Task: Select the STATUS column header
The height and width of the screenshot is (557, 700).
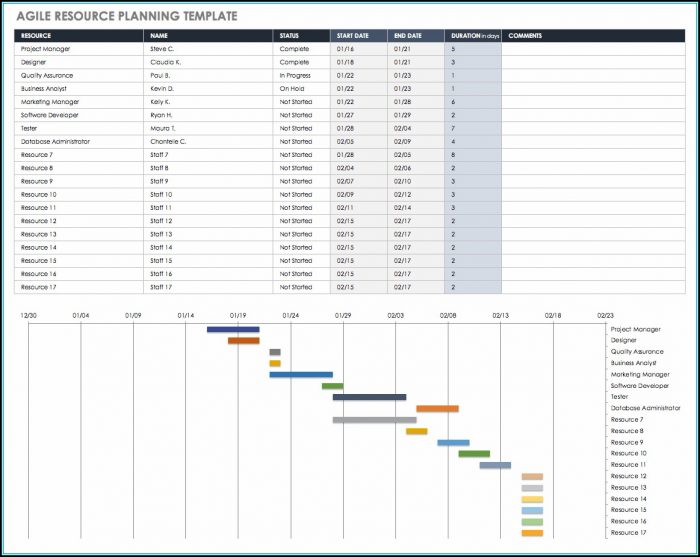Action: point(301,36)
